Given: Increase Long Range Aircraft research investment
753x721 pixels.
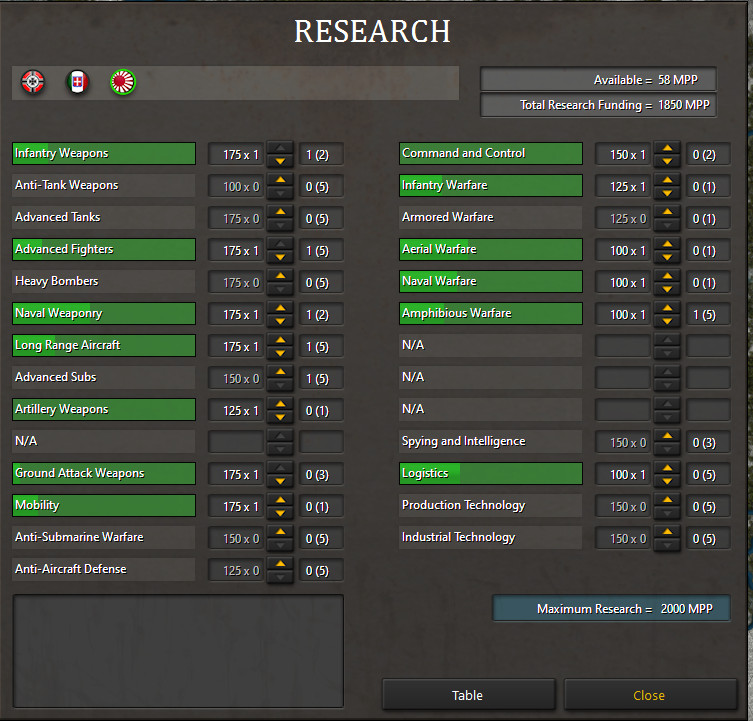Looking at the screenshot, I should (x=280, y=340).
